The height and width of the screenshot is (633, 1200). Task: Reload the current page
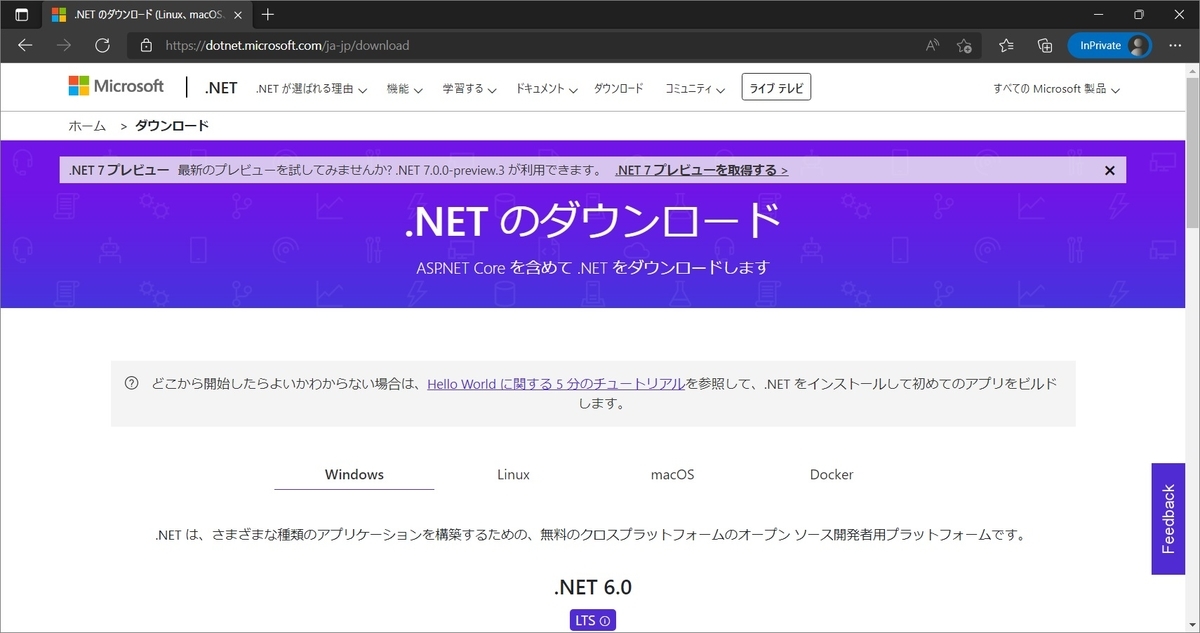[x=102, y=45]
